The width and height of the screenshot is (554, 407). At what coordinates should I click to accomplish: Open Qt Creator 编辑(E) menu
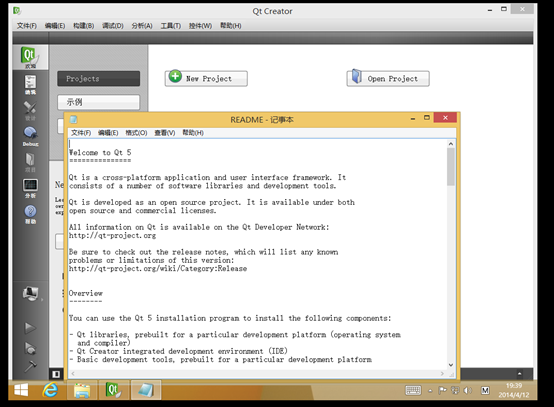pyautogui.click(x=55, y=25)
